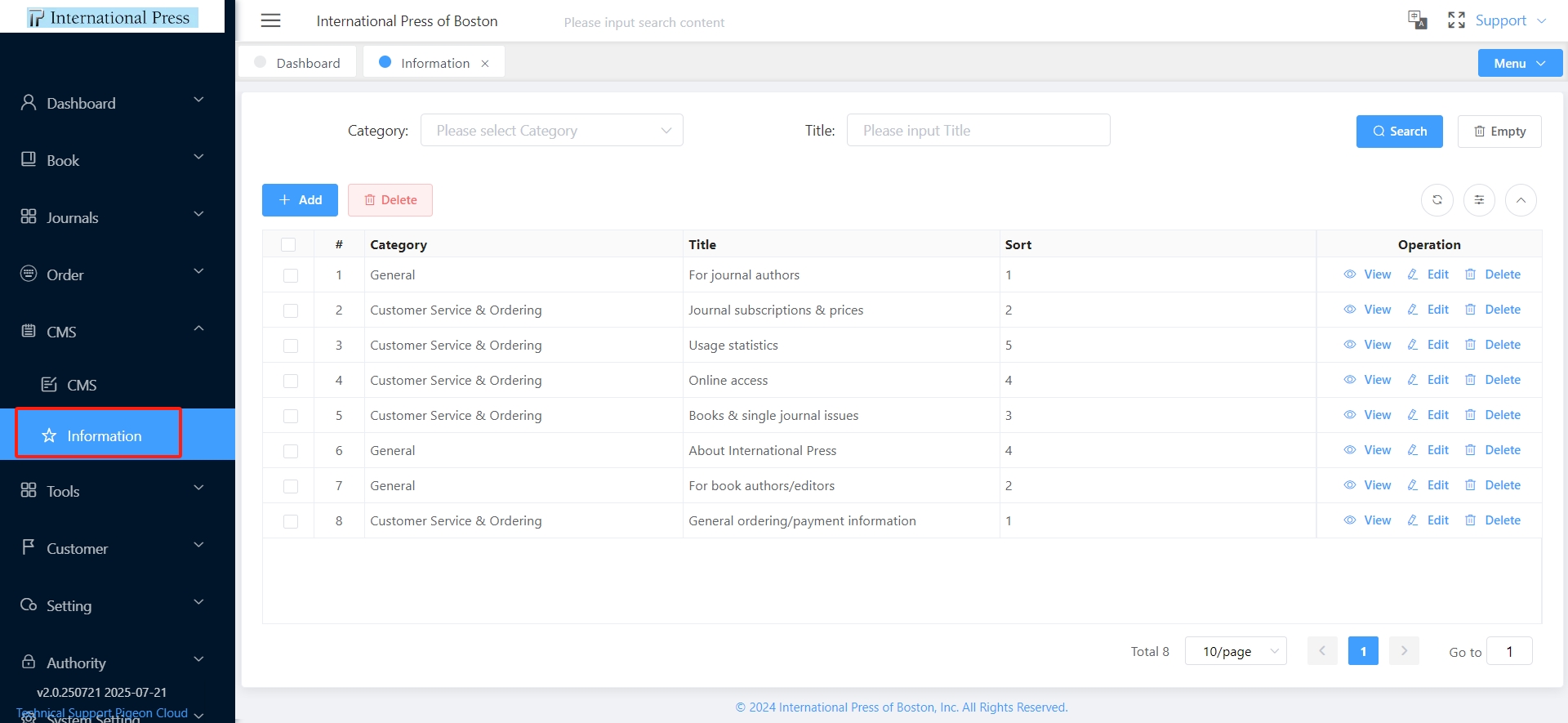Image resolution: width=1568 pixels, height=723 pixels.
Task: Click the red Delete batch button
Action: [390, 200]
